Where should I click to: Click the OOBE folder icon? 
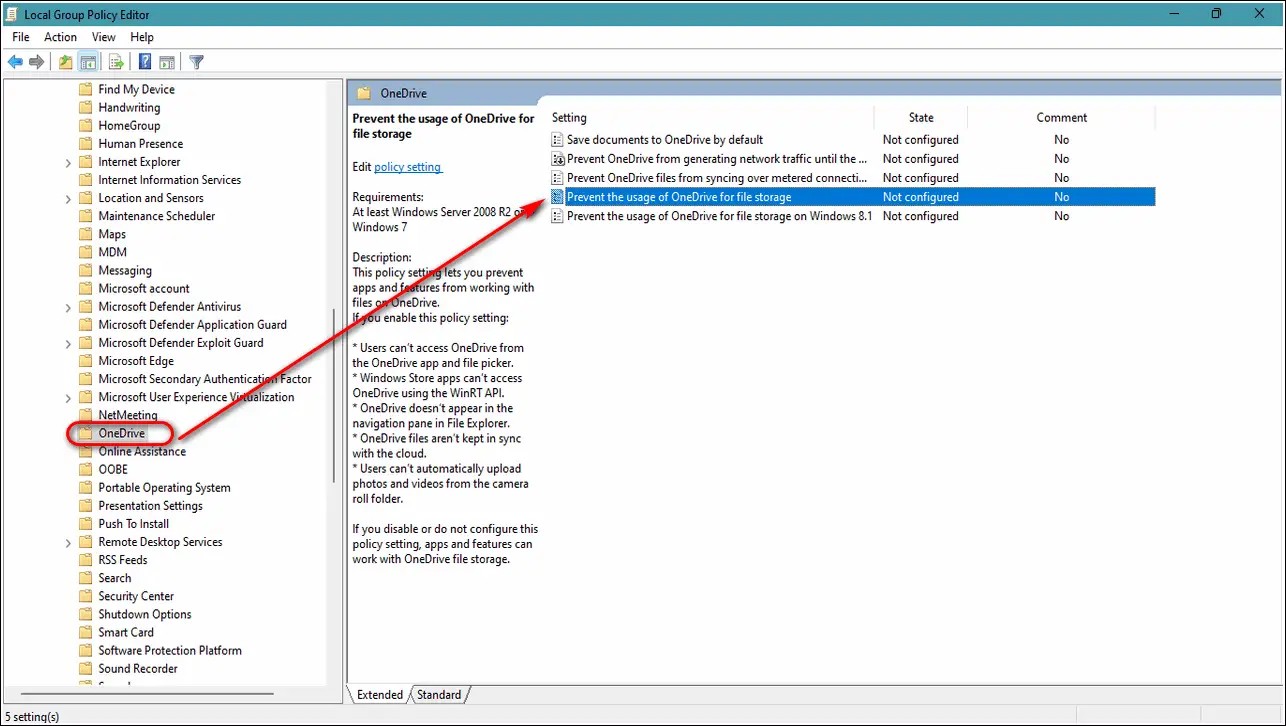(86, 469)
